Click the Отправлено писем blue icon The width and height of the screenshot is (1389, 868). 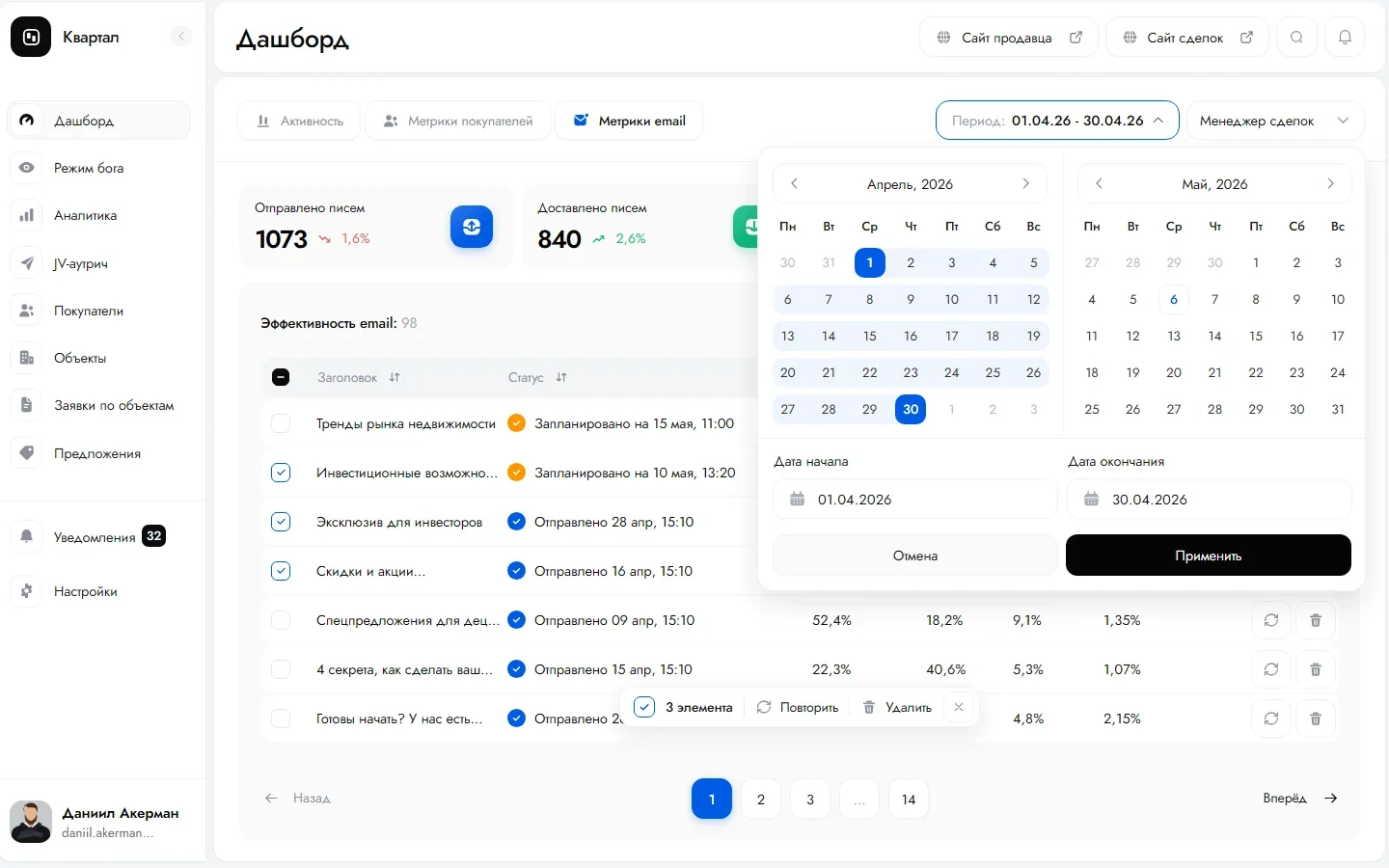pyautogui.click(x=472, y=227)
